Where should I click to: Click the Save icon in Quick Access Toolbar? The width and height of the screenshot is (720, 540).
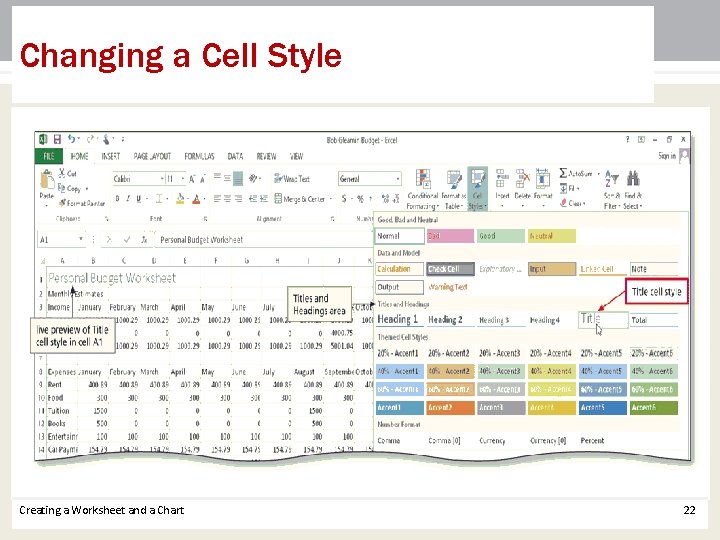pyautogui.click(x=57, y=139)
